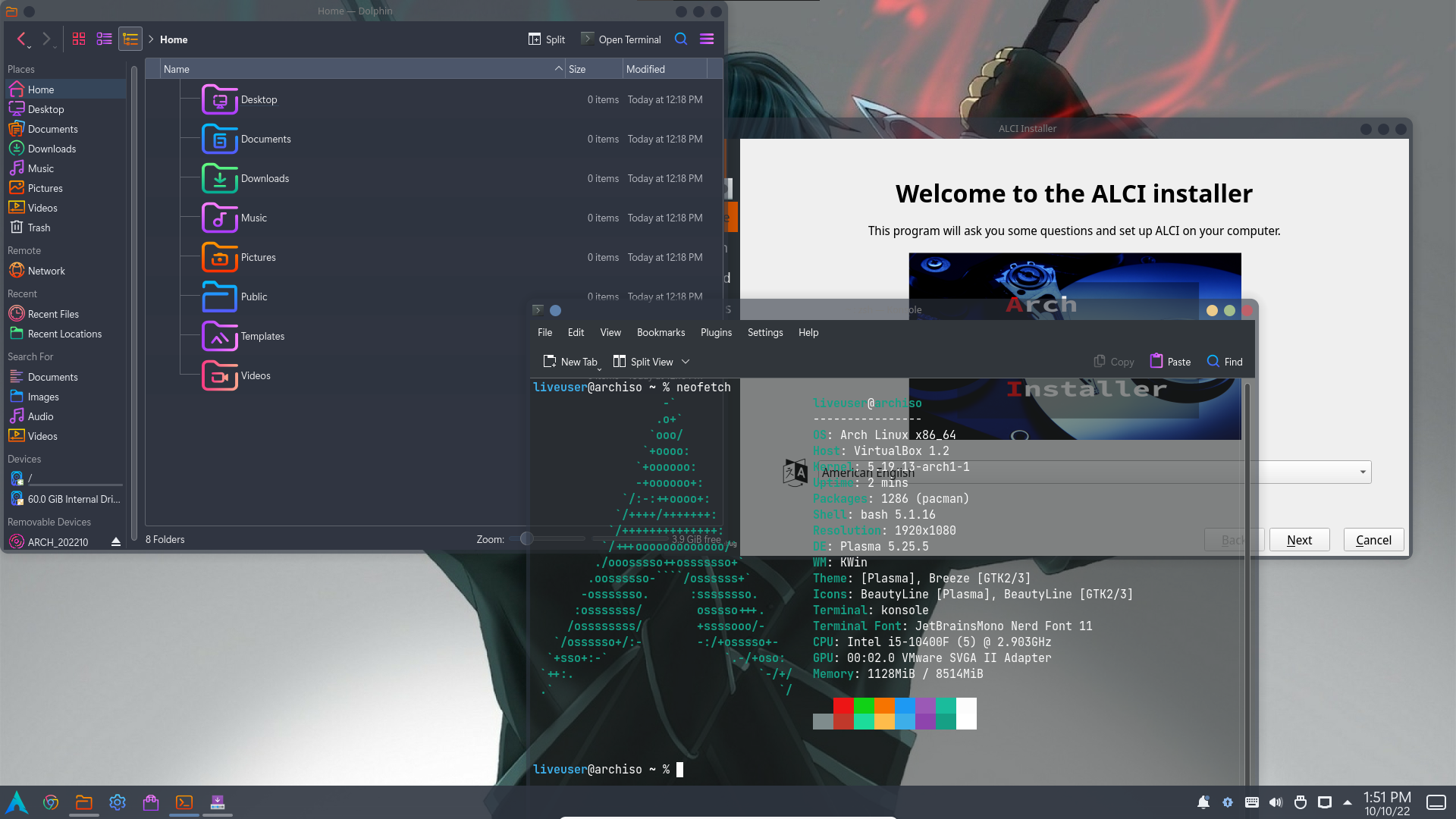Open the Dolphin search magnifier
The width and height of the screenshot is (1456, 819).
click(x=681, y=39)
